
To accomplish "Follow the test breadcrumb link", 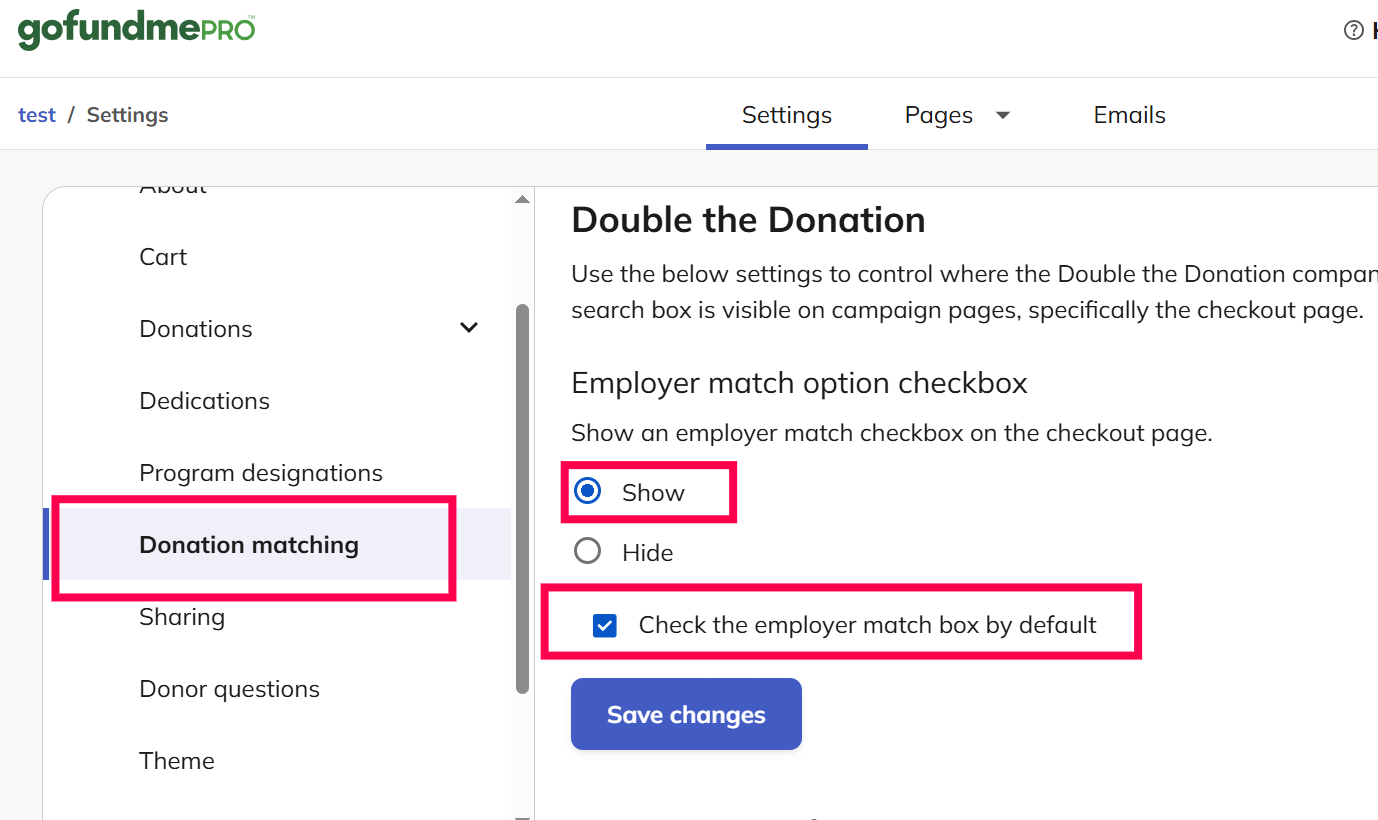I will (x=37, y=115).
